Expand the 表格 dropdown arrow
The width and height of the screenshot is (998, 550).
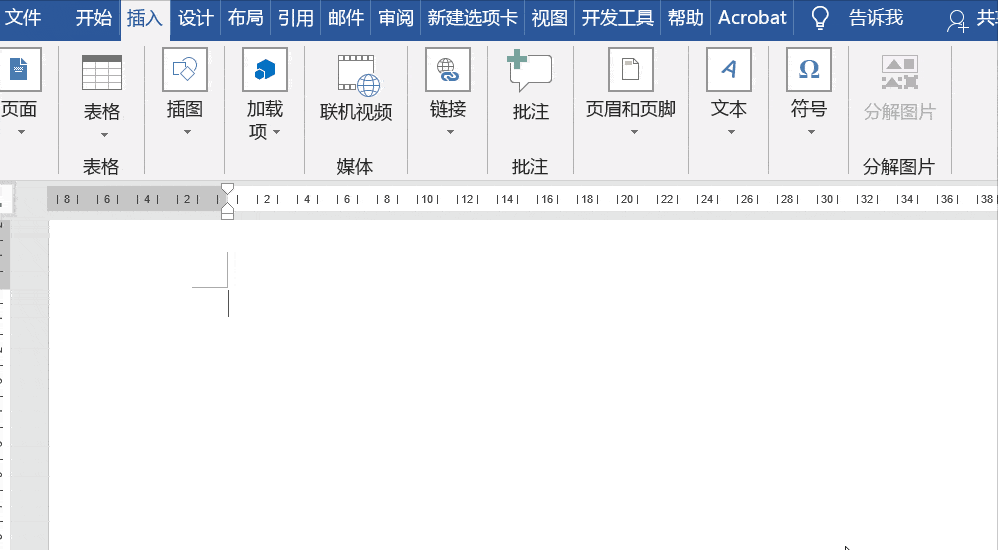click(x=104, y=135)
